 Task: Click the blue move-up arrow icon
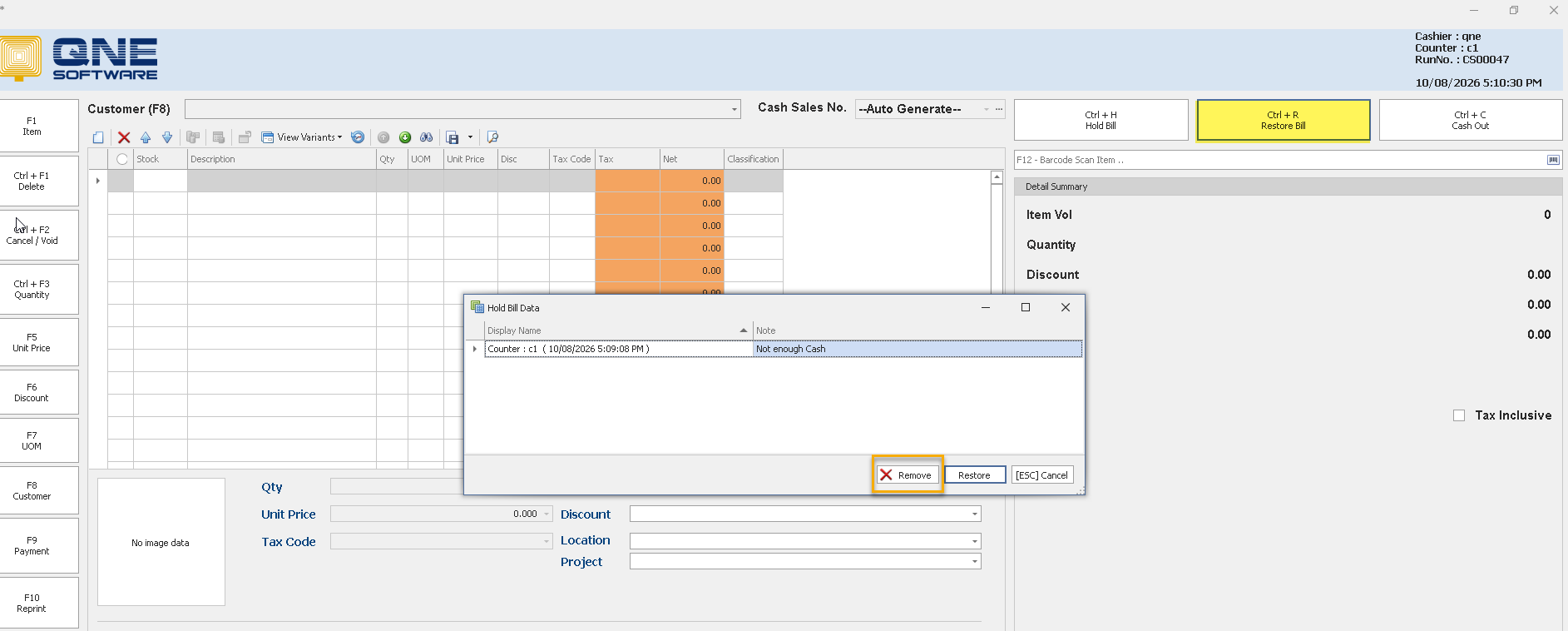(x=146, y=137)
